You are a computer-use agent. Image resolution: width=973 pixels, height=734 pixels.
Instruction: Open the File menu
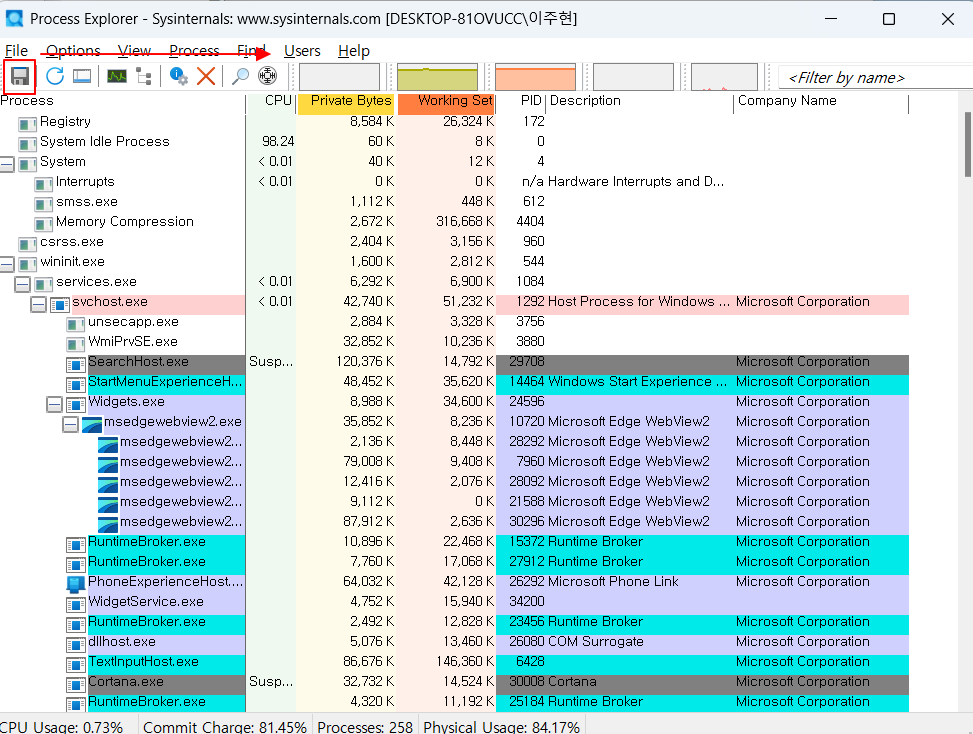(16, 51)
